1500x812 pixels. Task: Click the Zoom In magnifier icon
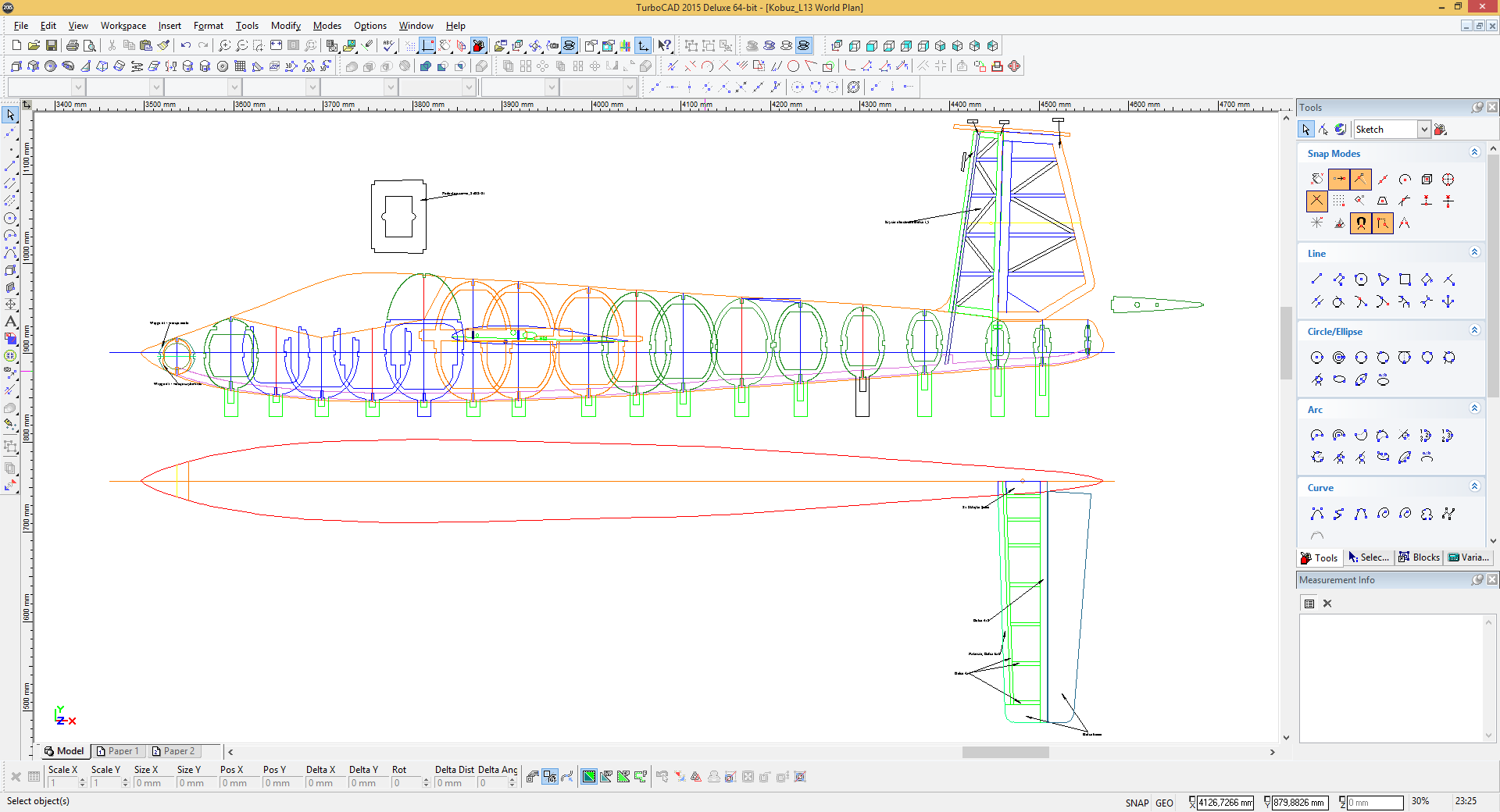[x=224, y=46]
